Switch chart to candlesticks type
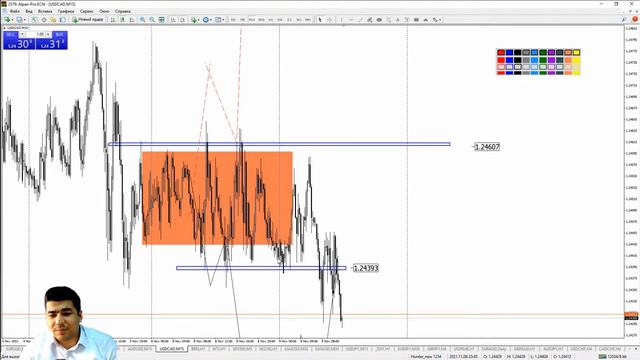The height and width of the screenshot is (360, 640). [x=122, y=20]
